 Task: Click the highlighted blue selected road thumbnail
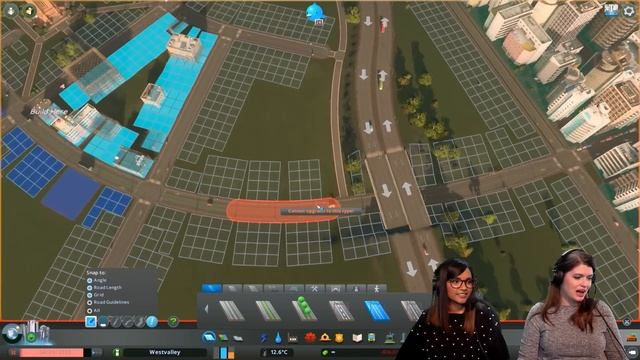point(377,310)
